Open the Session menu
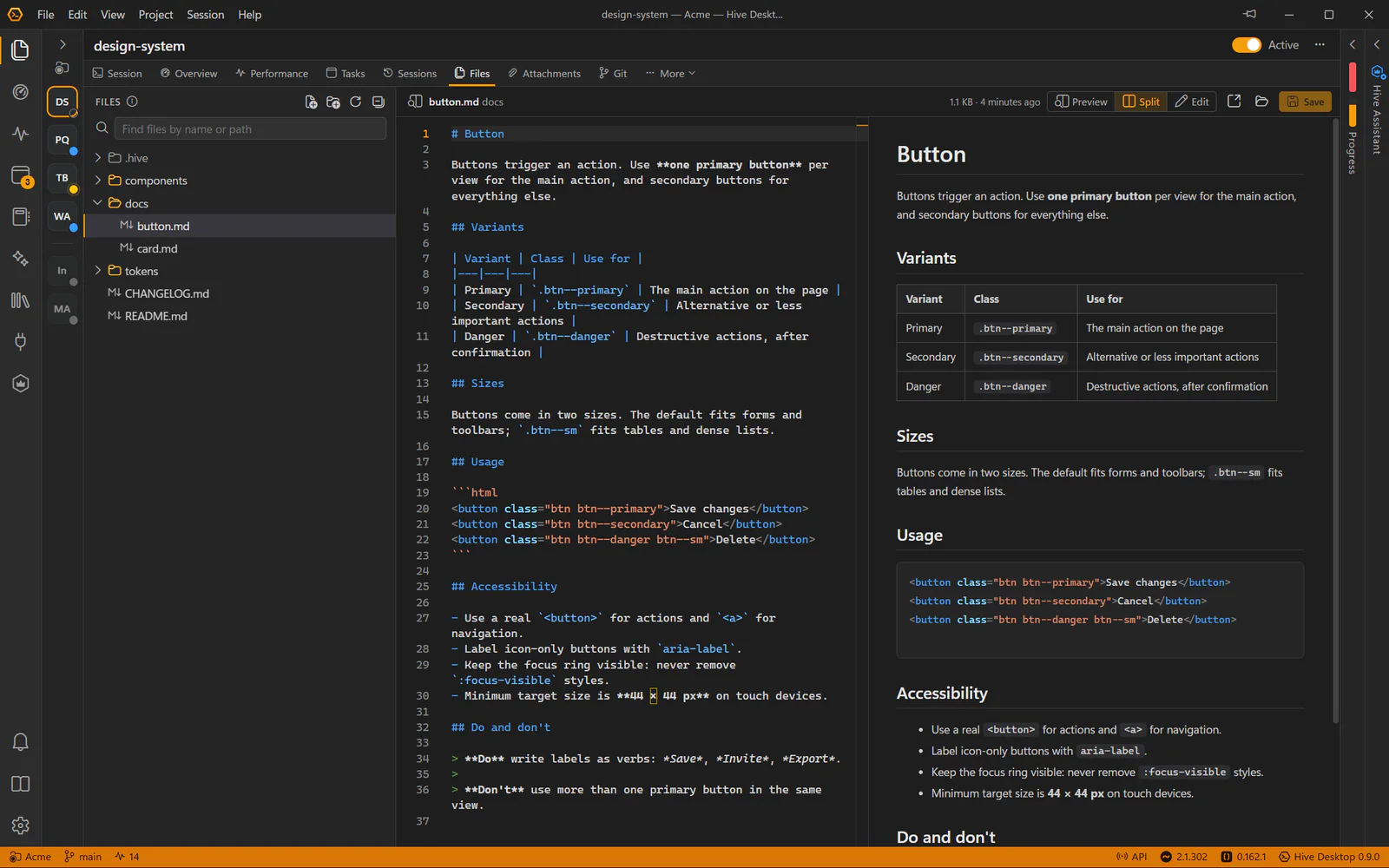Image resolution: width=1389 pixels, height=868 pixels. 206,15
